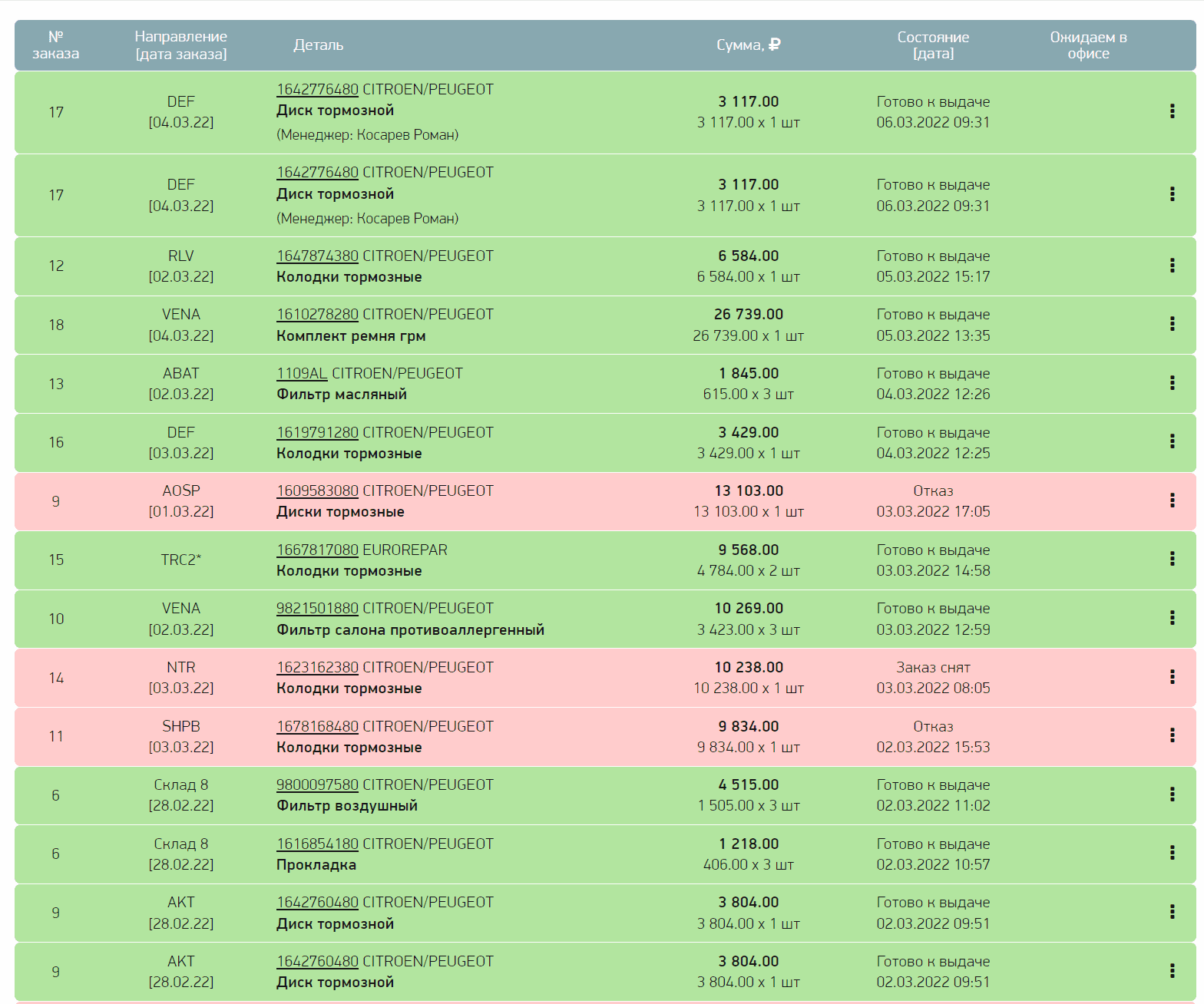Click the № заказа column header
The height and width of the screenshot is (1004, 1204).
click(x=56, y=45)
